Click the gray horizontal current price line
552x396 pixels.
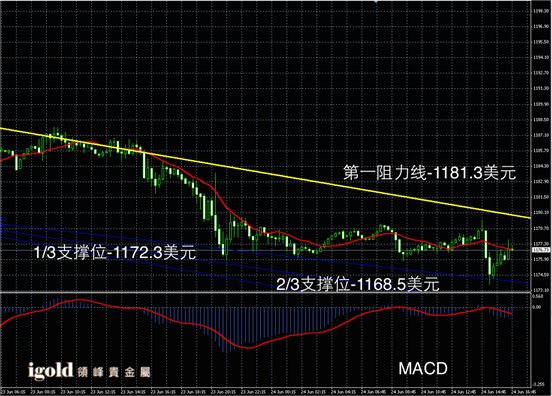pyautogui.click(x=265, y=250)
